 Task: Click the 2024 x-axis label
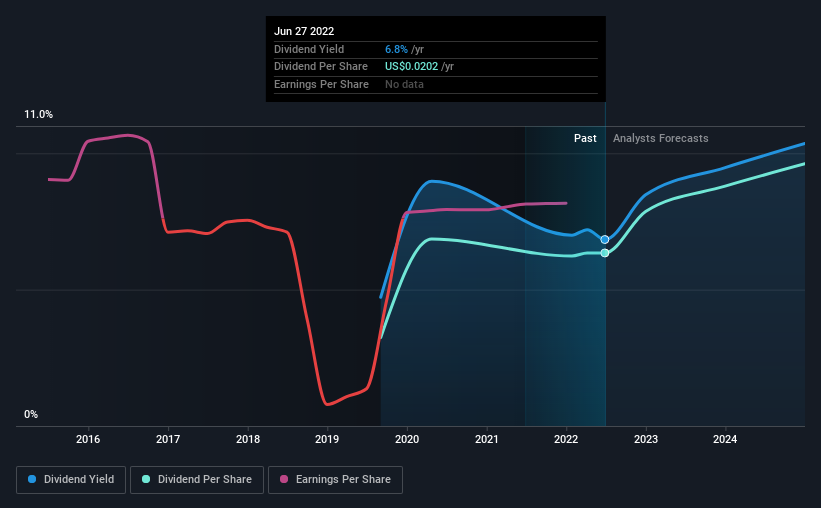725,439
